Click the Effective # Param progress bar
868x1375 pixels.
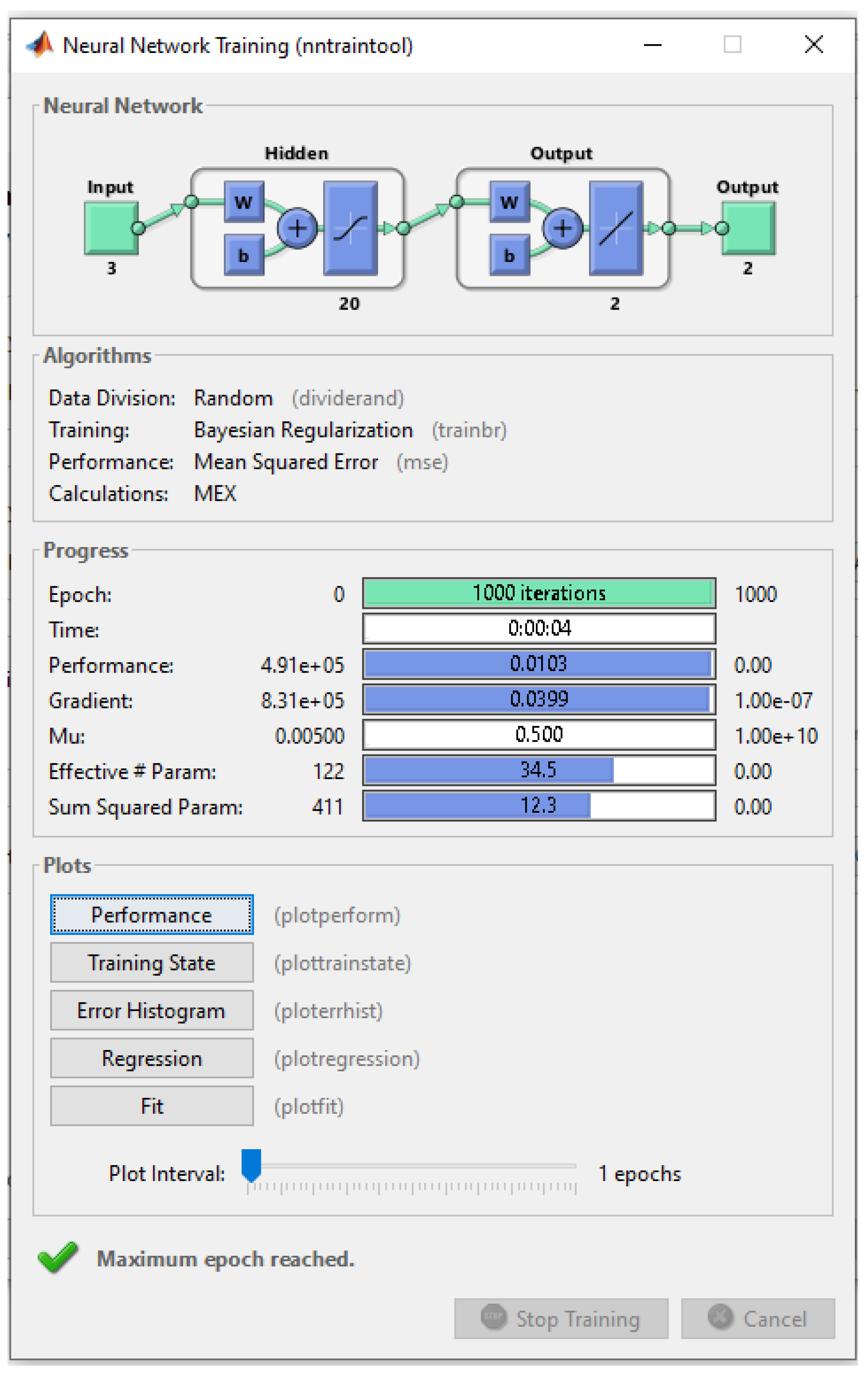tap(539, 770)
